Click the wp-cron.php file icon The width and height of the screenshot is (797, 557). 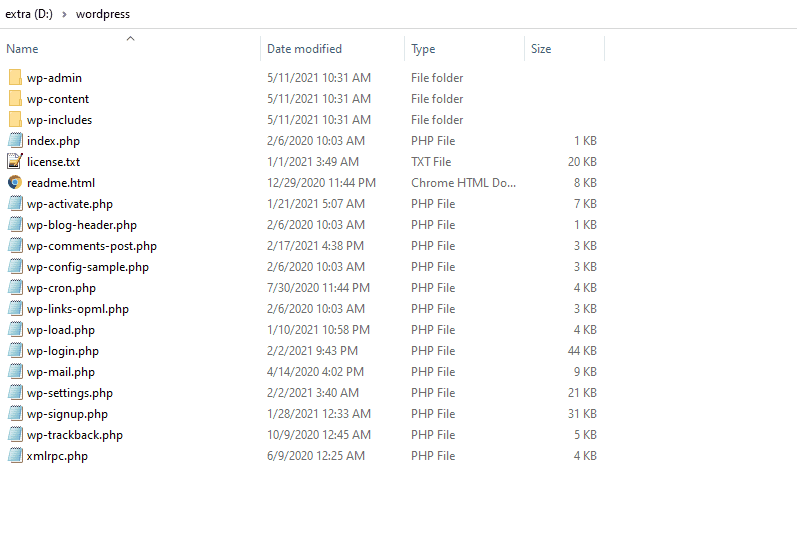(15, 288)
